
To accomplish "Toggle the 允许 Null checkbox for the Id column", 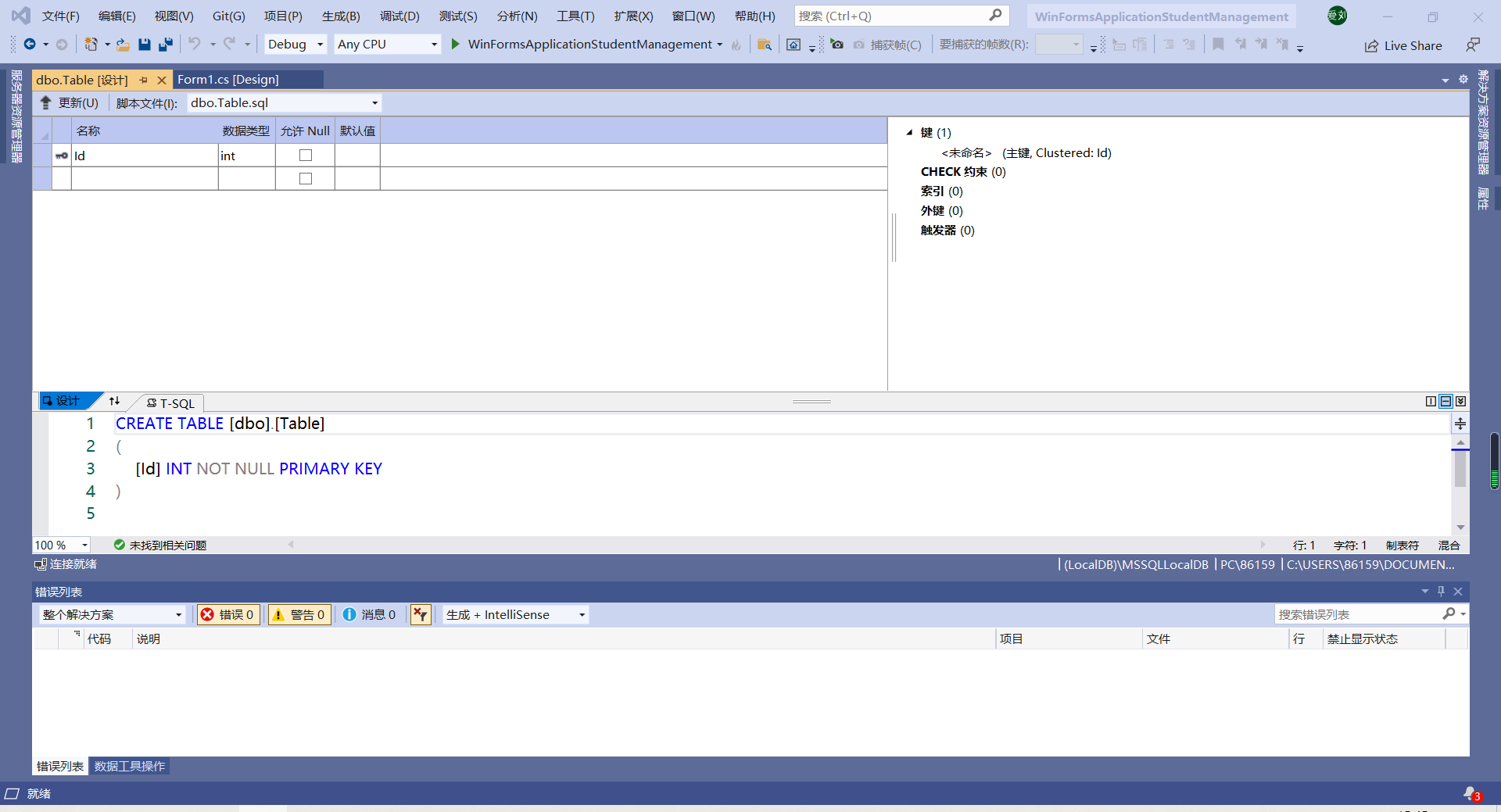I will click(305, 155).
